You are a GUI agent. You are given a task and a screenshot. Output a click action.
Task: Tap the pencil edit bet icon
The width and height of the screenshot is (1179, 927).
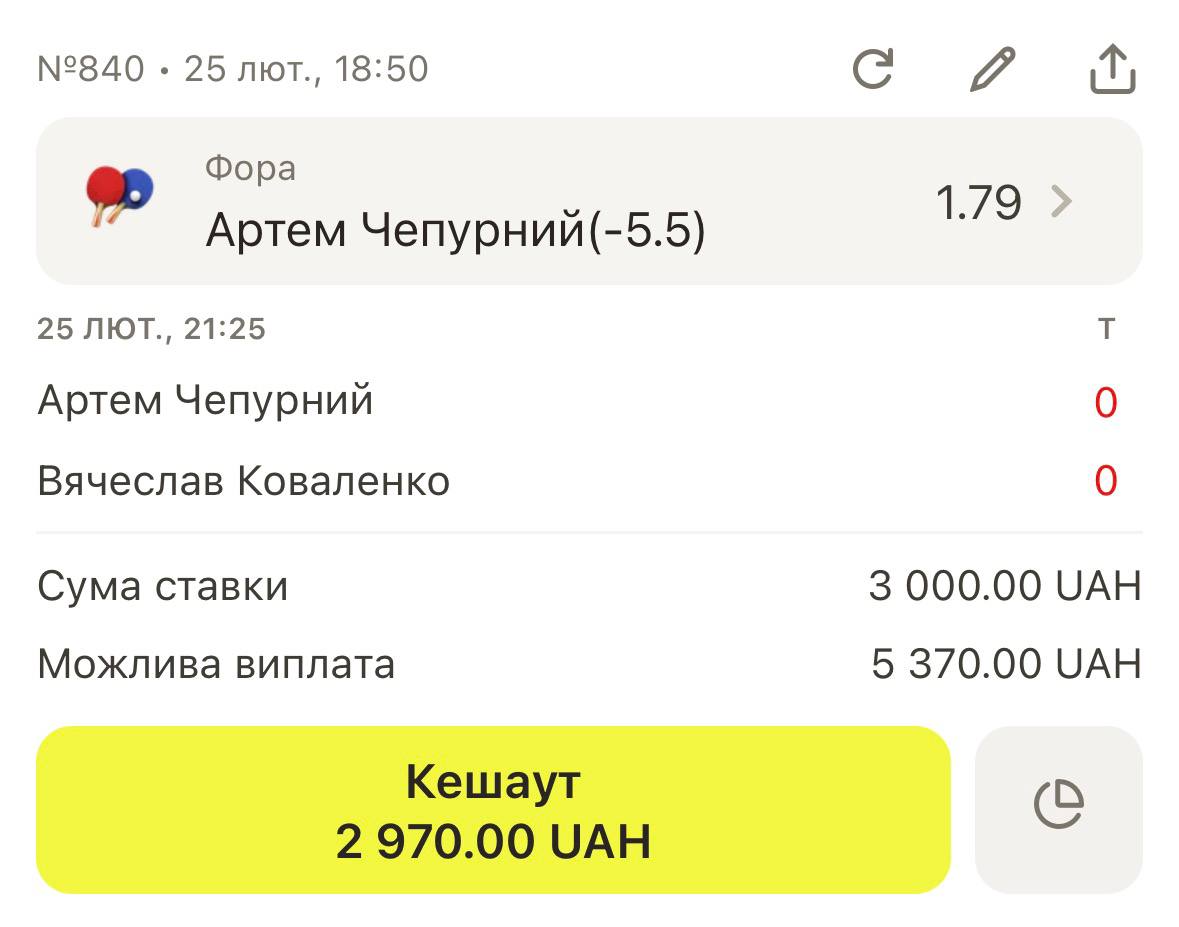tap(992, 70)
